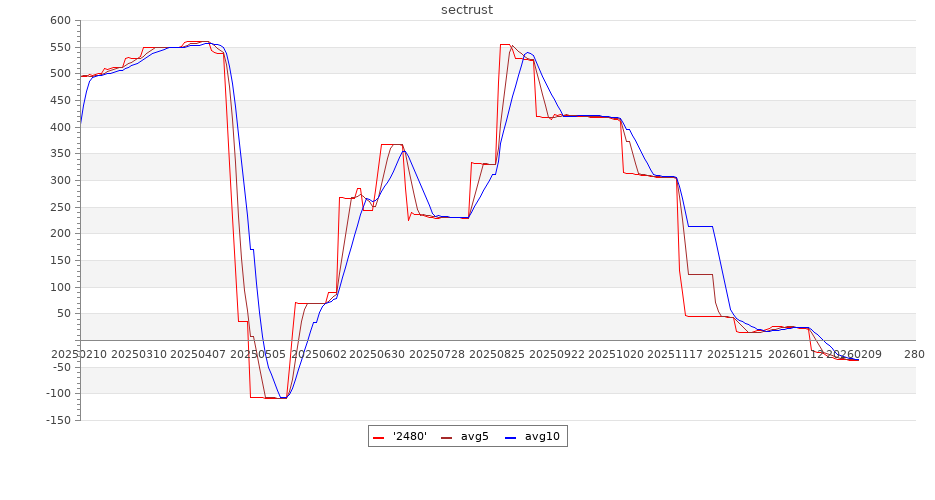Click the 20251020 date on the x-axis

click(615, 354)
